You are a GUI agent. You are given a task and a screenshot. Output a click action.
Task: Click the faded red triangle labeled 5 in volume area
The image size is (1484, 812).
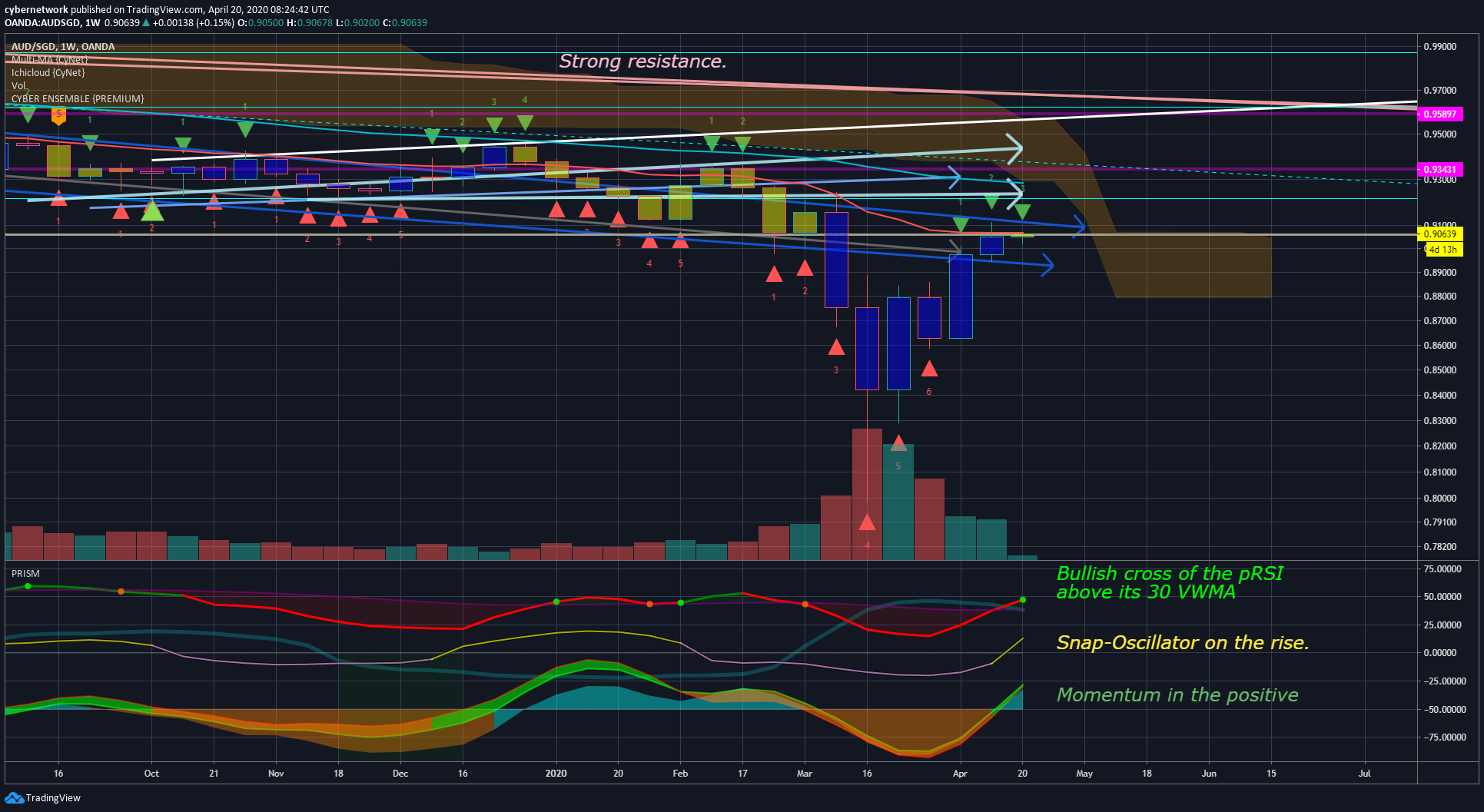click(898, 443)
